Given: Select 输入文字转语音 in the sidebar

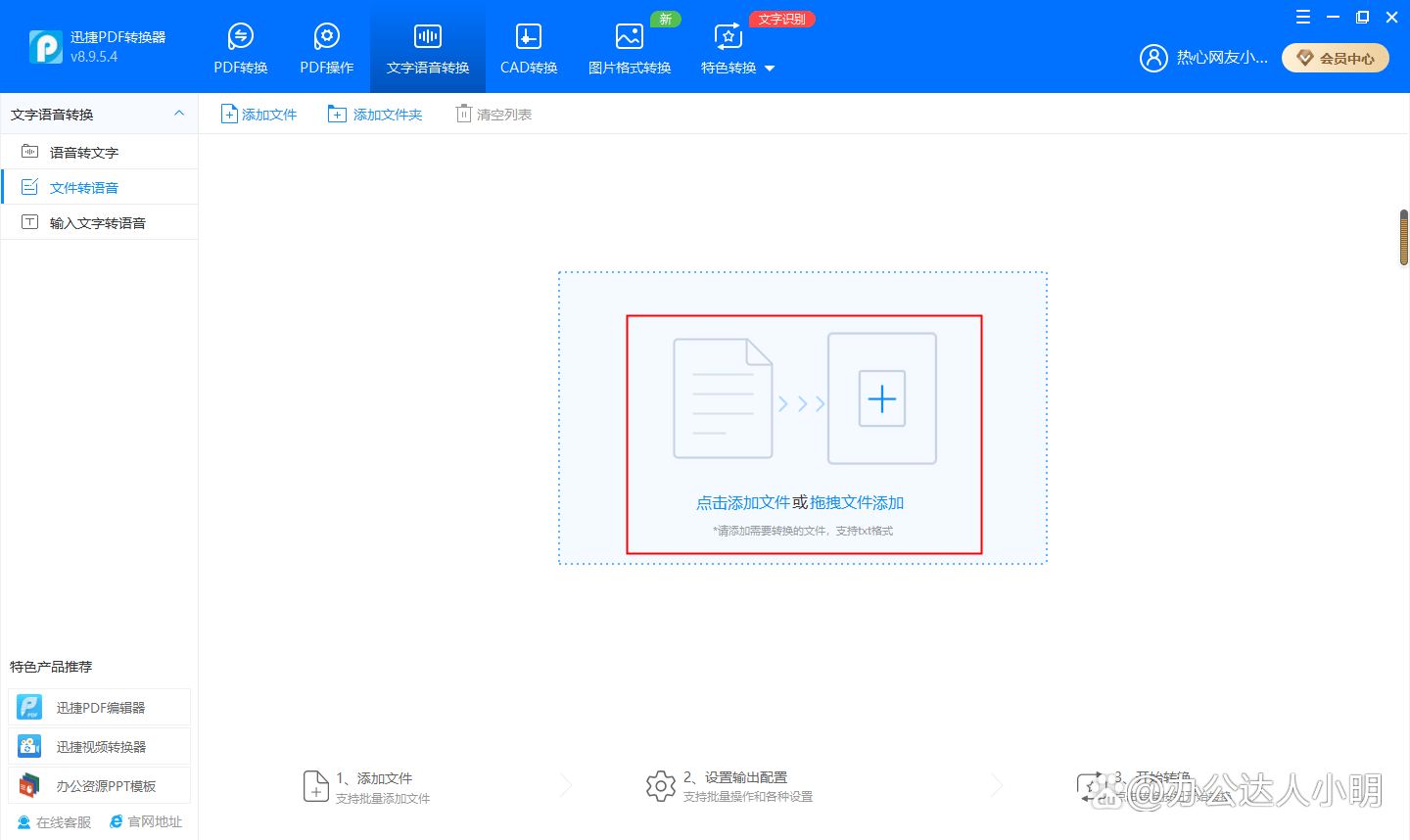Looking at the screenshot, I should click(x=98, y=223).
